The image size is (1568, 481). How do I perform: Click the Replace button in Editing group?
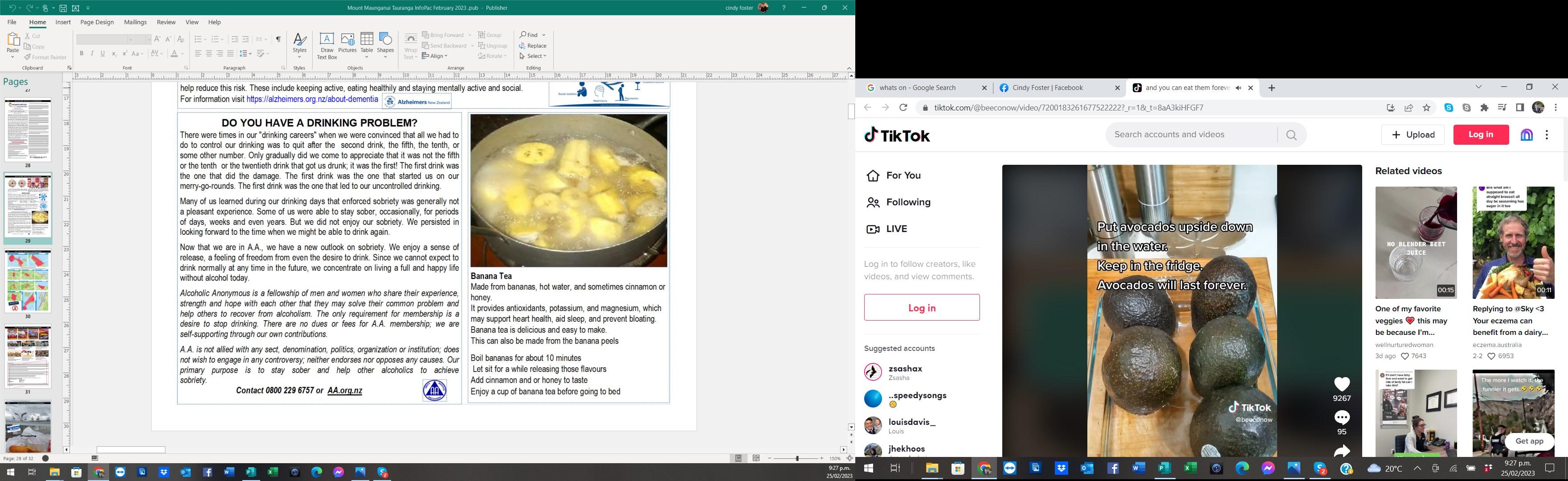pyautogui.click(x=533, y=46)
